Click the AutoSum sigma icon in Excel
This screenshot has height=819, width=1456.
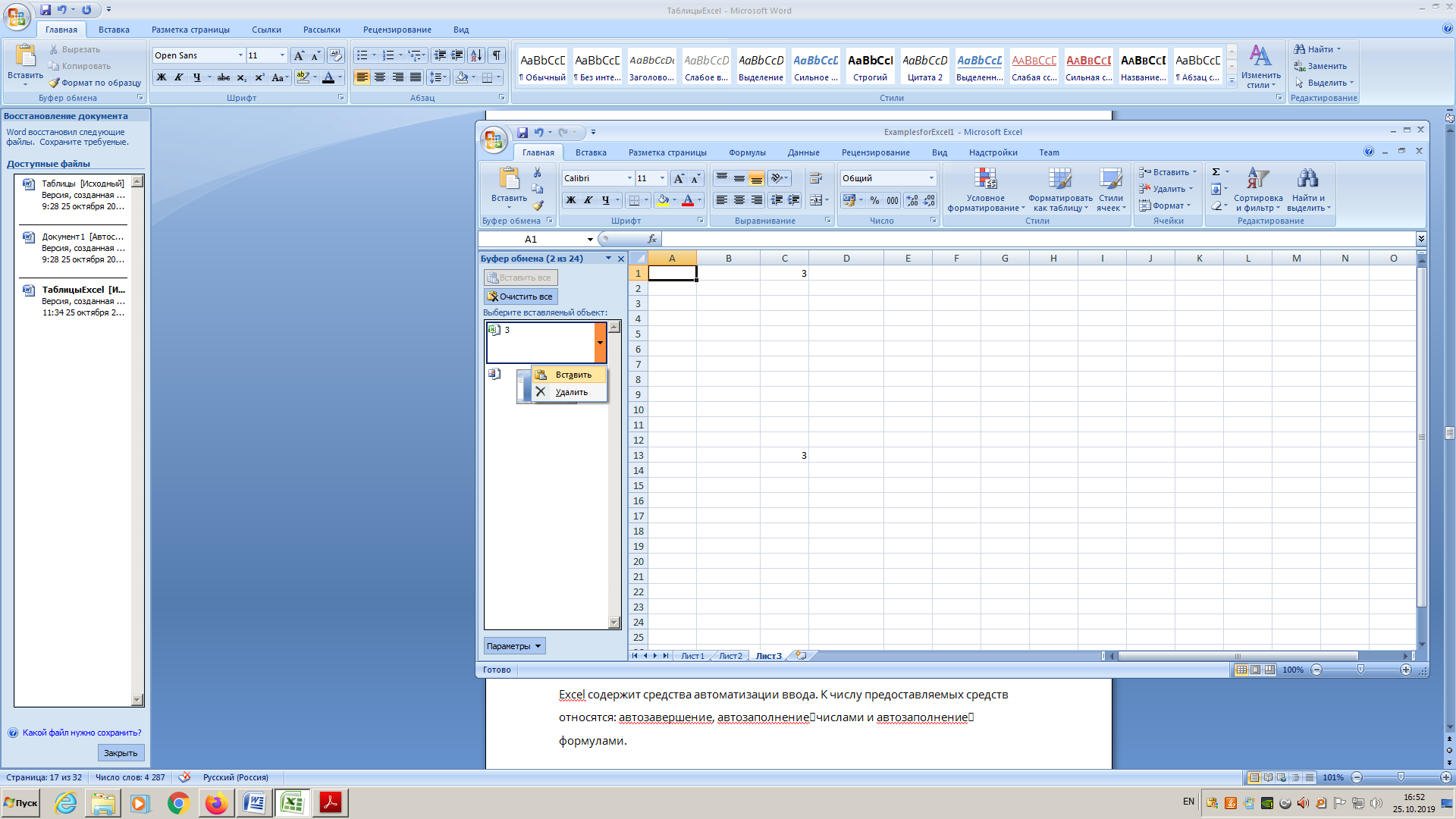point(1216,172)
